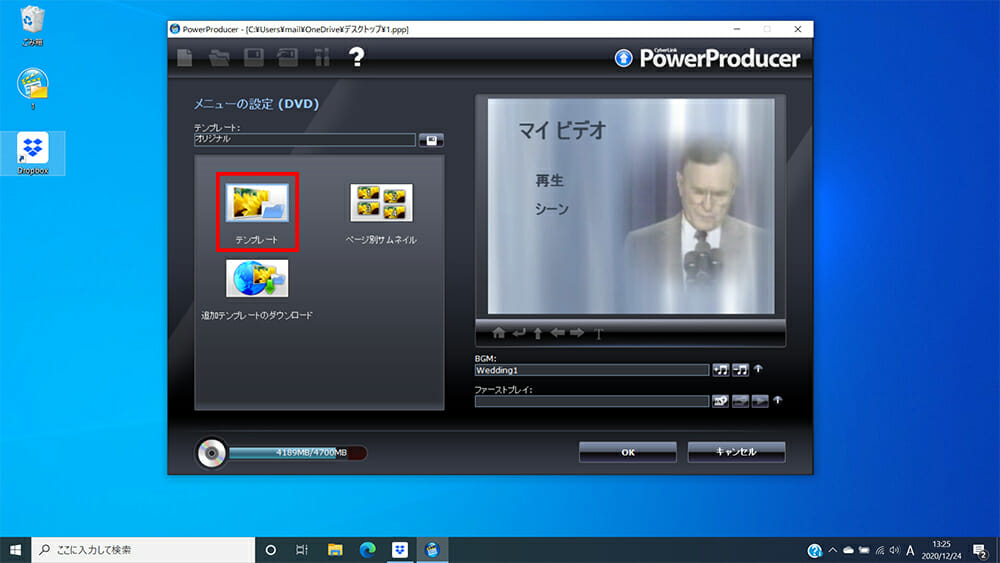Click the PowerProducer taskbar icon
Screen dimensions: 1000x563
432,550
